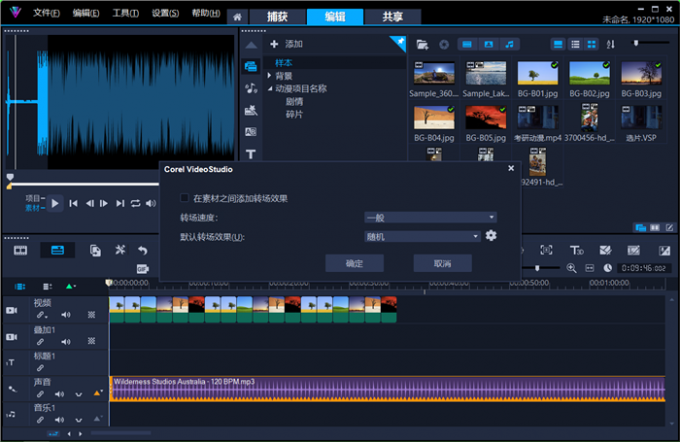680x442 pixels.
Task: Select the BG-B03.jpg thumbnail
Action: [640, 75]
